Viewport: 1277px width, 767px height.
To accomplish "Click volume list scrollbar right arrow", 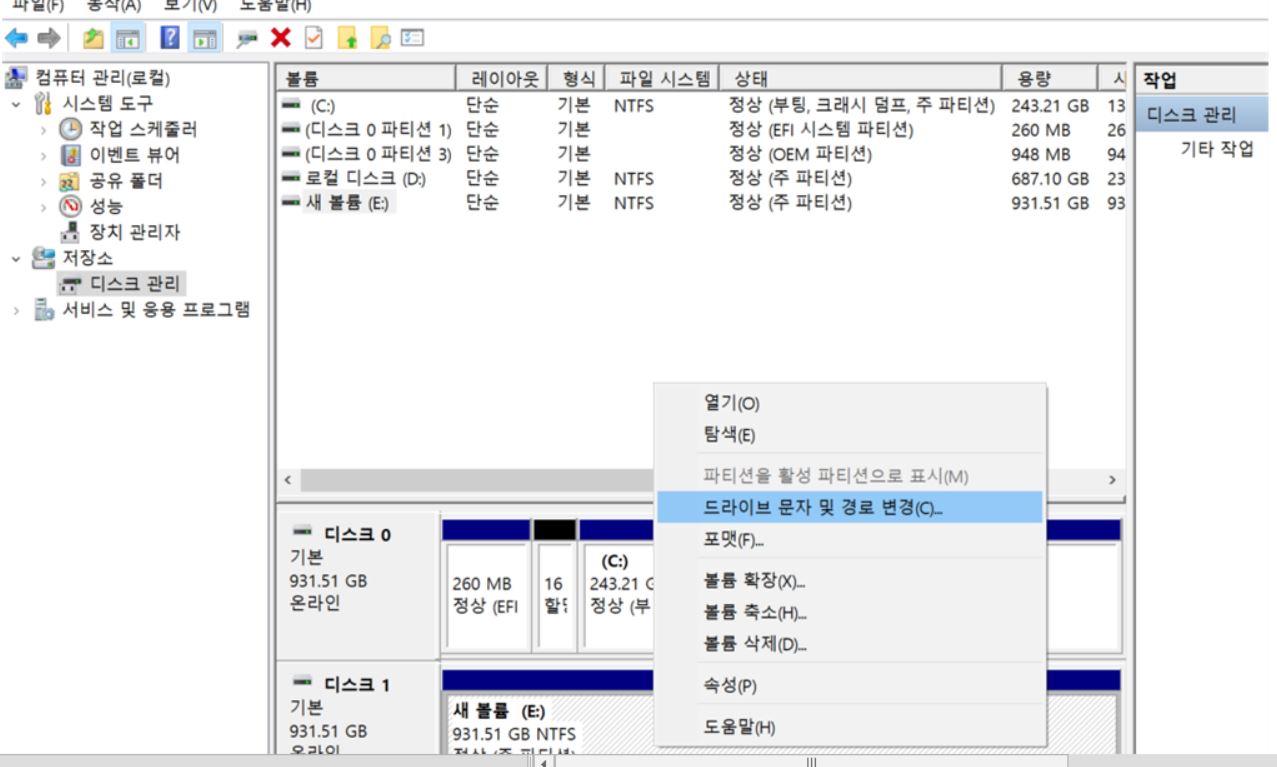I will pyautogui.click(x=1112, y=481).
